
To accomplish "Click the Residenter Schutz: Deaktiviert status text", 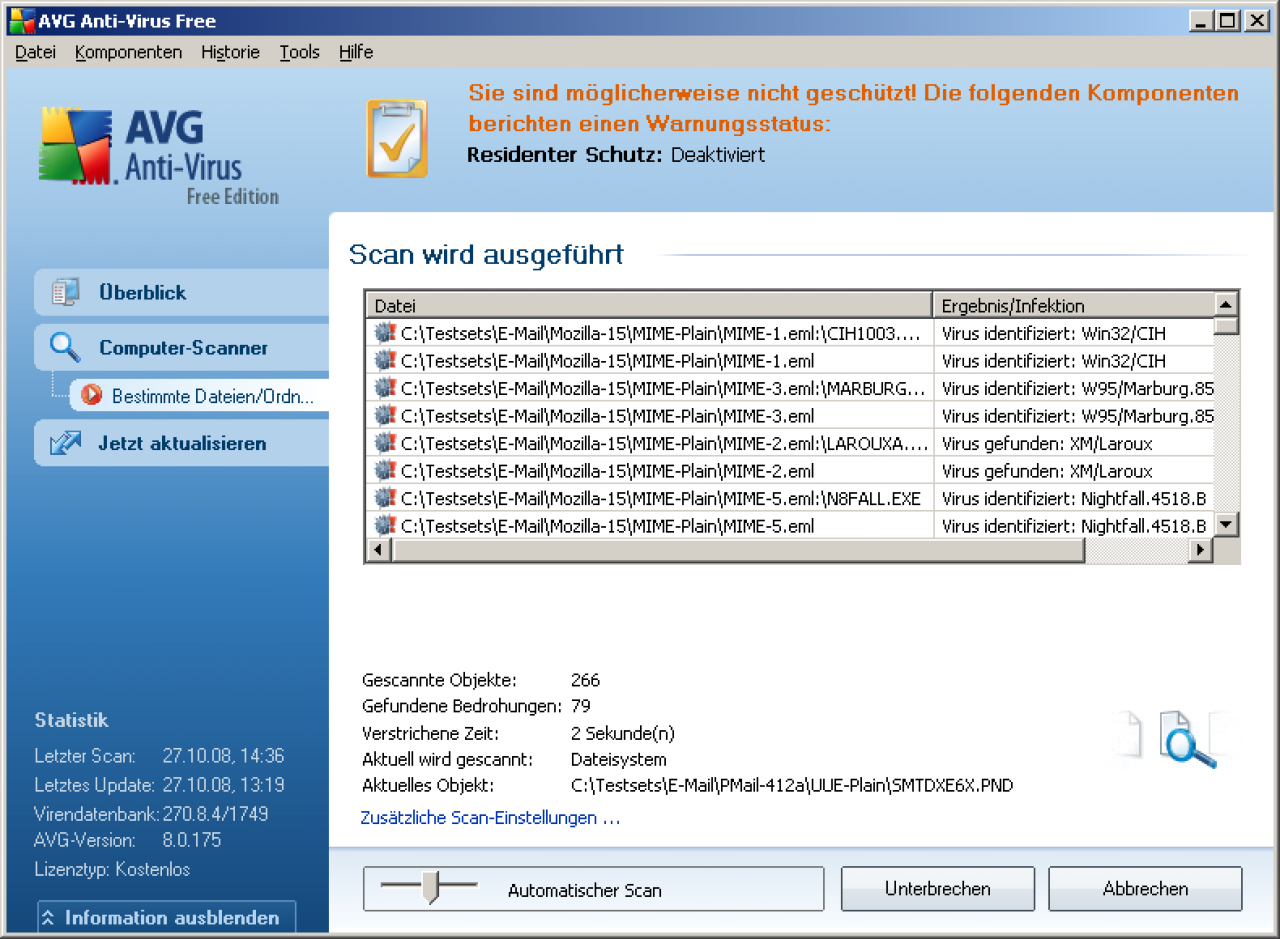I will point(616,155).
